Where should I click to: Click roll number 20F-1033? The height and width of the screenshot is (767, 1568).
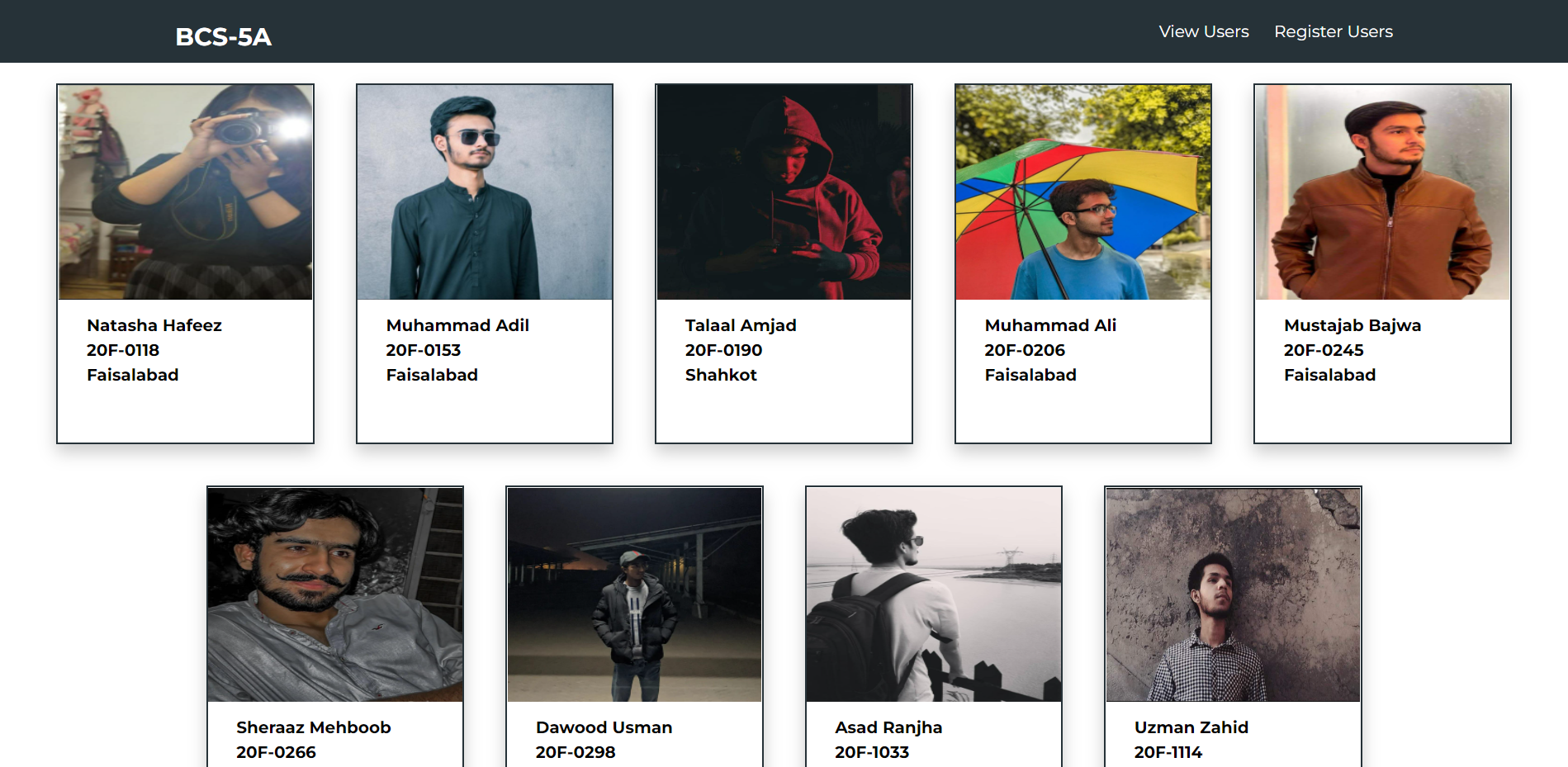click(x=872, y=752)
